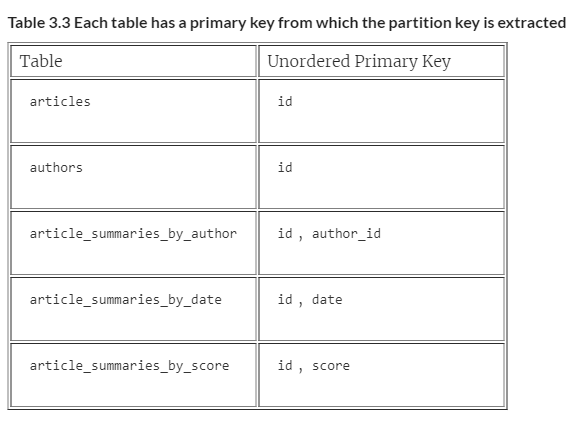Click the 'articles' table name cell
The height and width of the screenshot is (427, 586).
(x=133, y=111)
